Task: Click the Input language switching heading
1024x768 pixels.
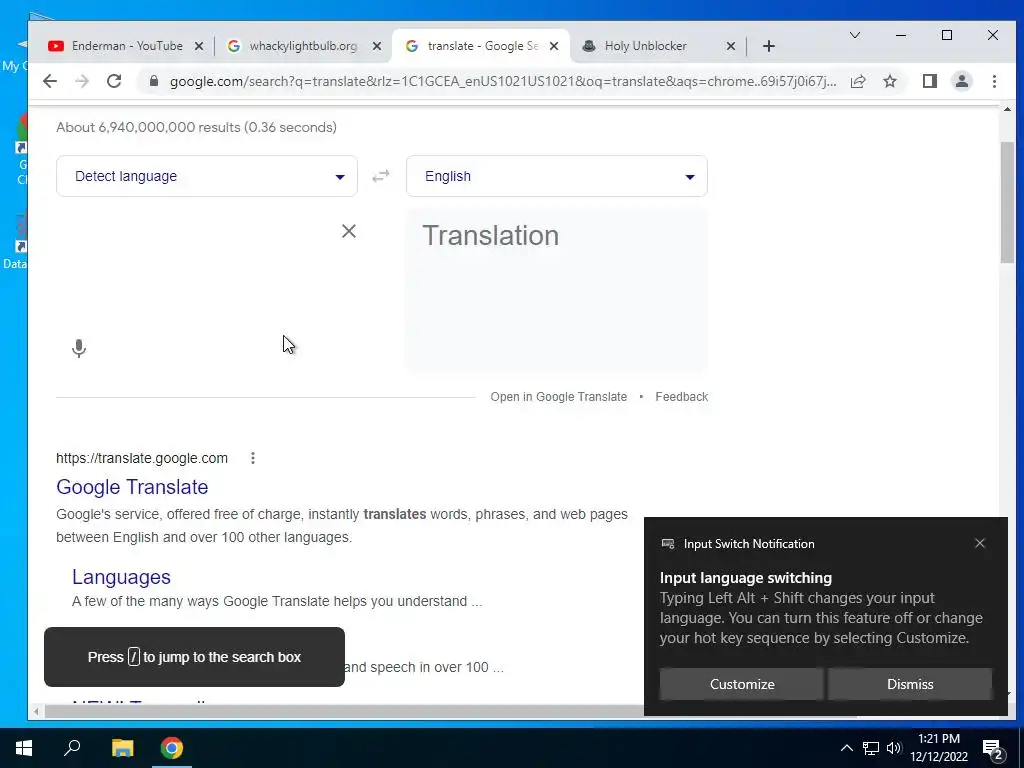Action: point(746,578)
